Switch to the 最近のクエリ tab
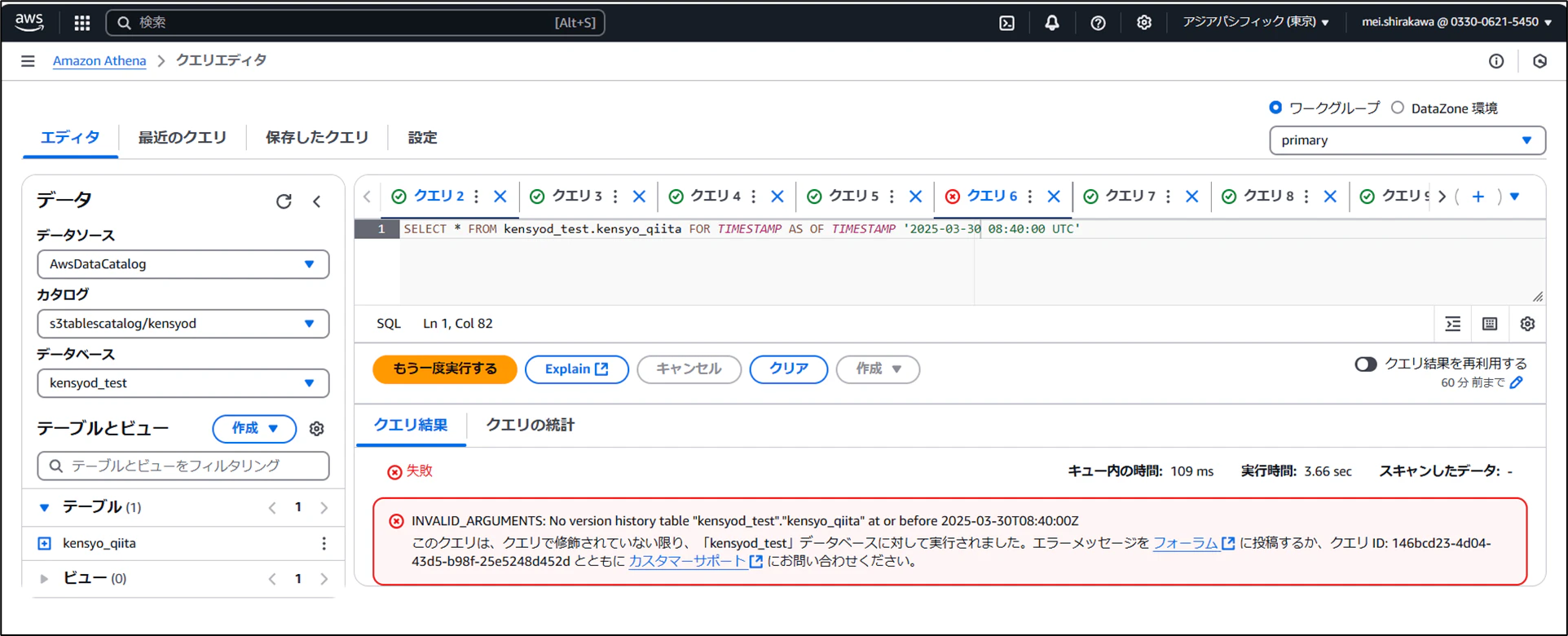 pyautogui.click(x=183, y=138)
